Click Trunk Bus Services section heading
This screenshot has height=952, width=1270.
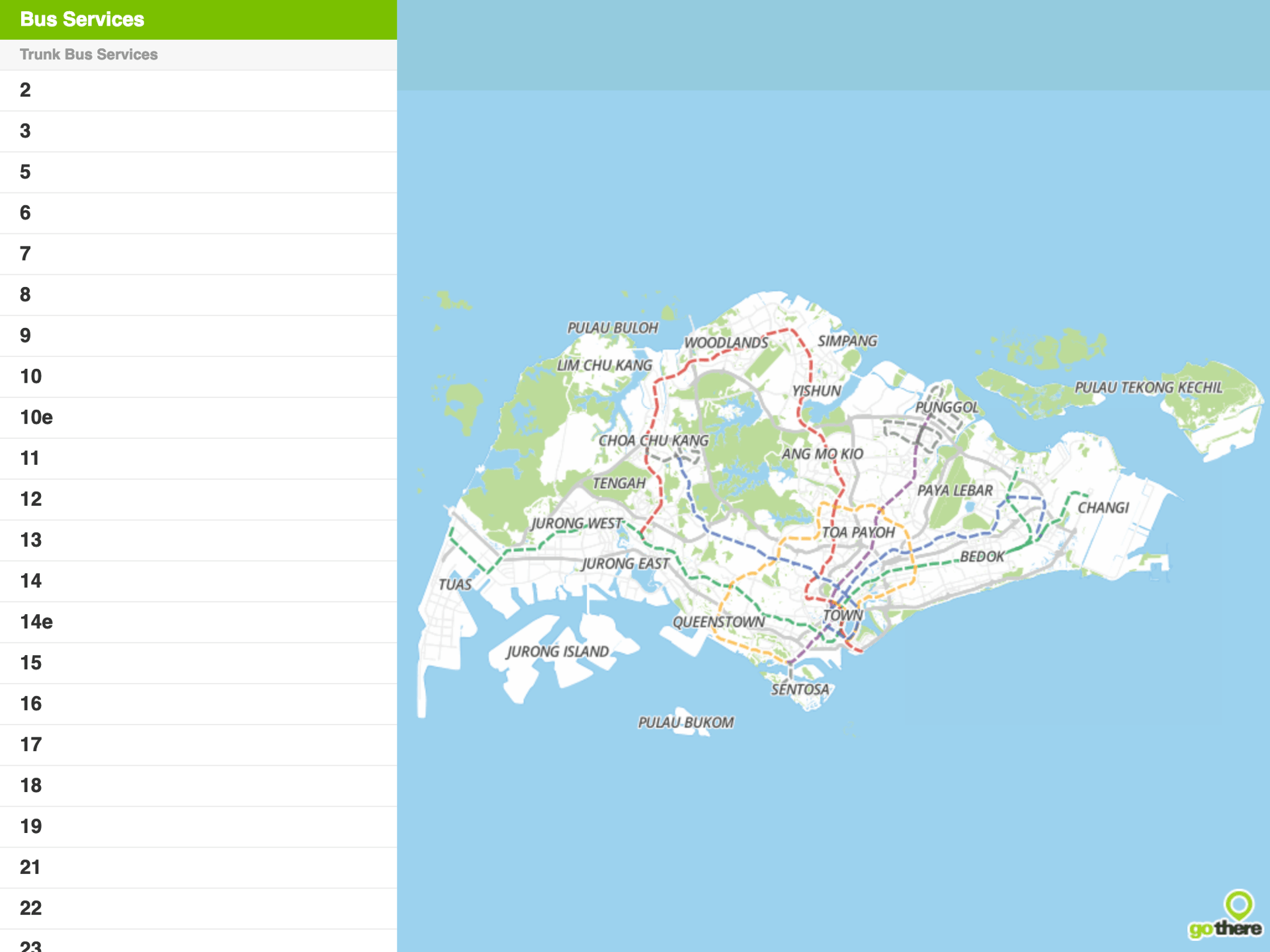pyautogui.click(x=89, y=55)
